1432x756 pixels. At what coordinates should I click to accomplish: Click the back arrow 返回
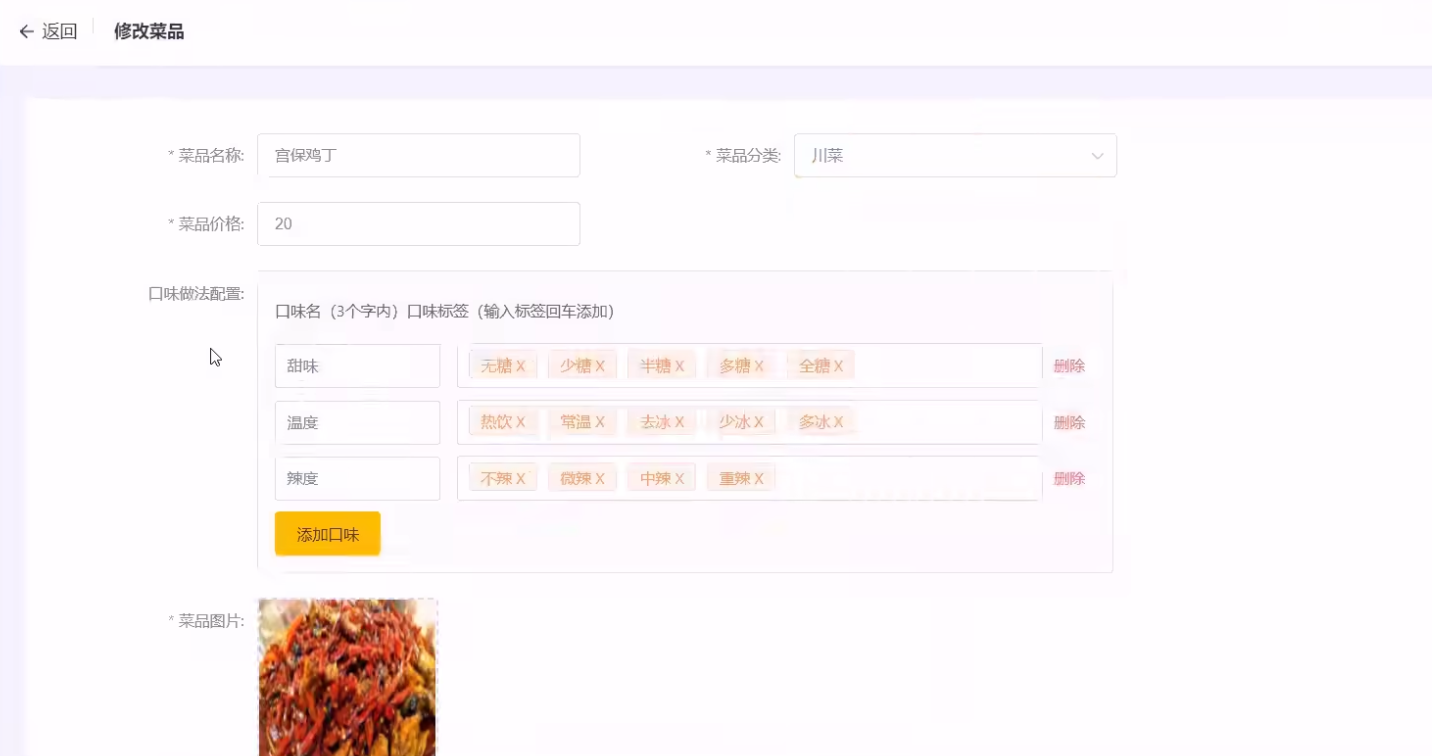coord(47,31)
